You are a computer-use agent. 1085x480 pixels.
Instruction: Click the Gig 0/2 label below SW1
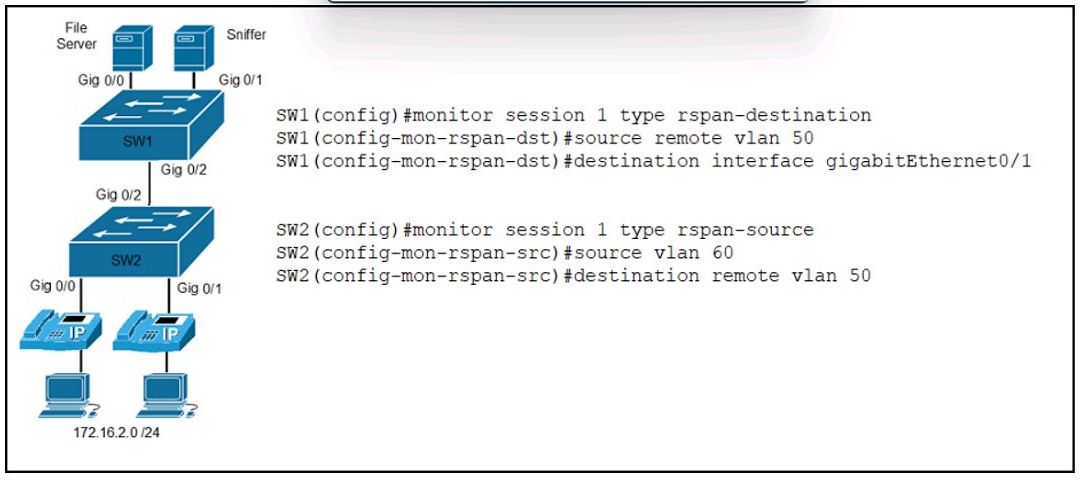point(183,169)
